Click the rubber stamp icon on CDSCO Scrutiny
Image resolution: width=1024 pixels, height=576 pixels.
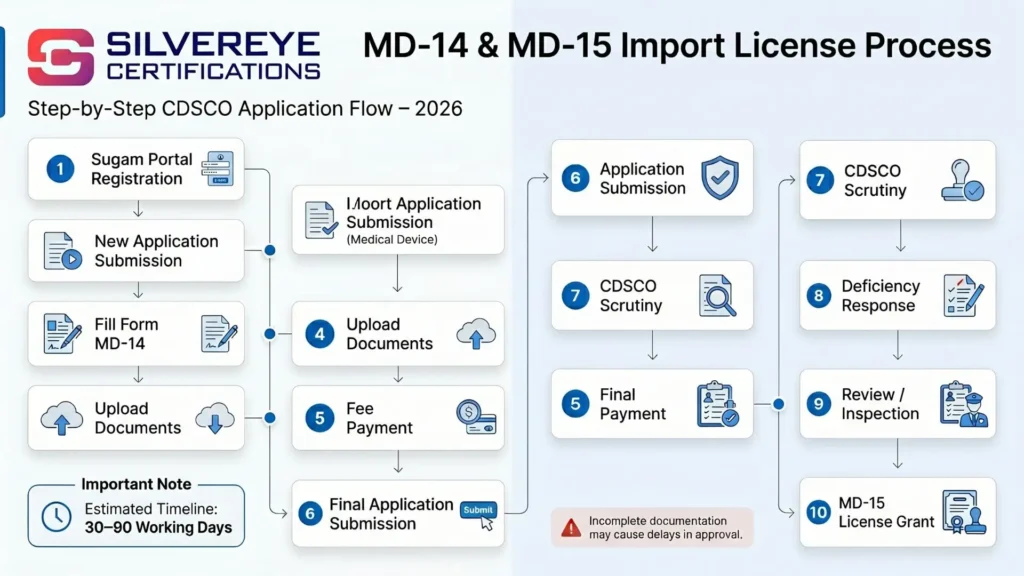click(962, 180)
